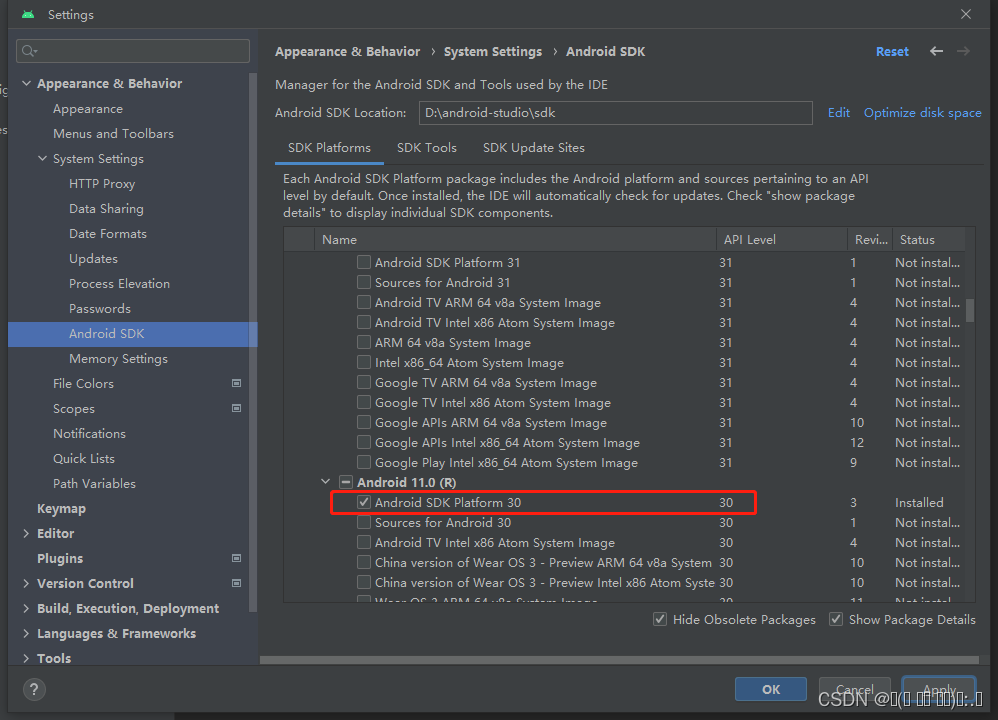Switch to the SDK Tools tab
The image size is (998, 720).
(x=426, y=148)
